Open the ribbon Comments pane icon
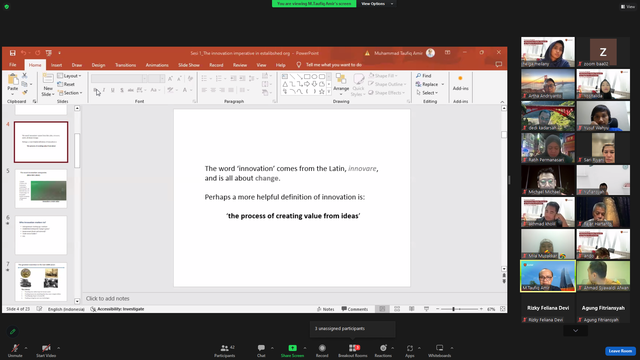Viewport: 640px width, 360px height. (x=498, y=64)
